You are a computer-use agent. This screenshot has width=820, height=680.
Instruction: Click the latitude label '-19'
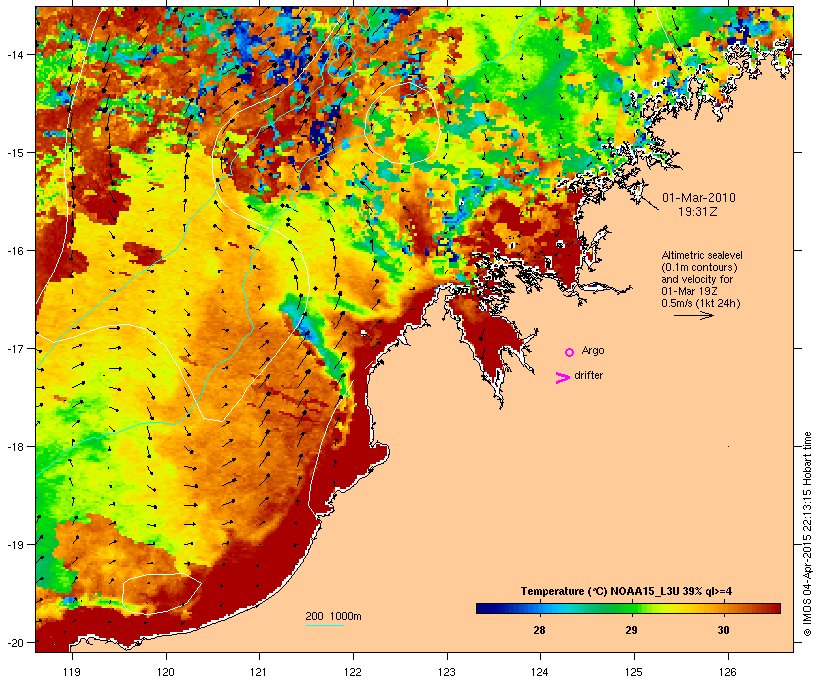tap(15, 545)
